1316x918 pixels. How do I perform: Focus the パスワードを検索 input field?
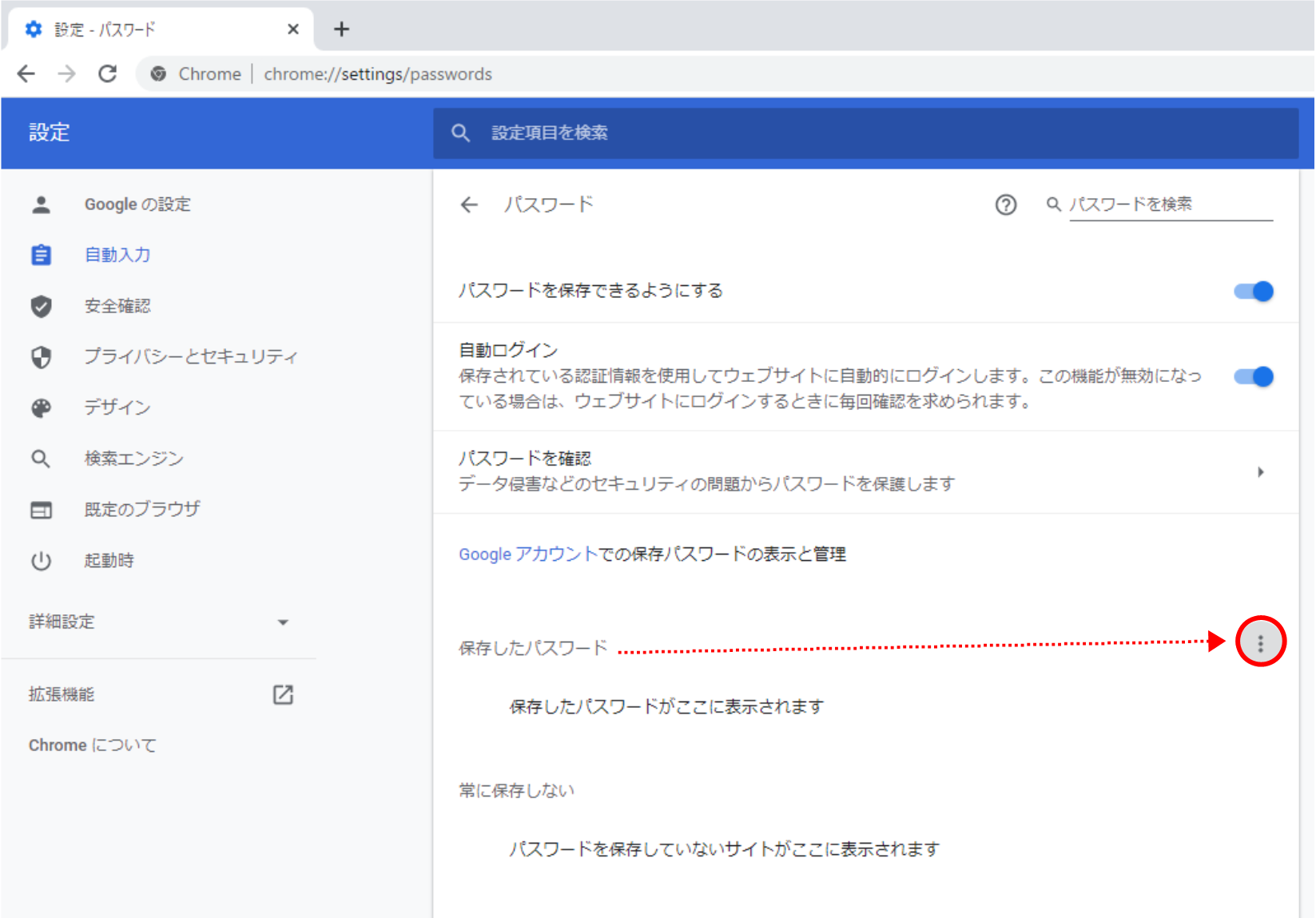pyautogui.click(x=1169, y=205)
